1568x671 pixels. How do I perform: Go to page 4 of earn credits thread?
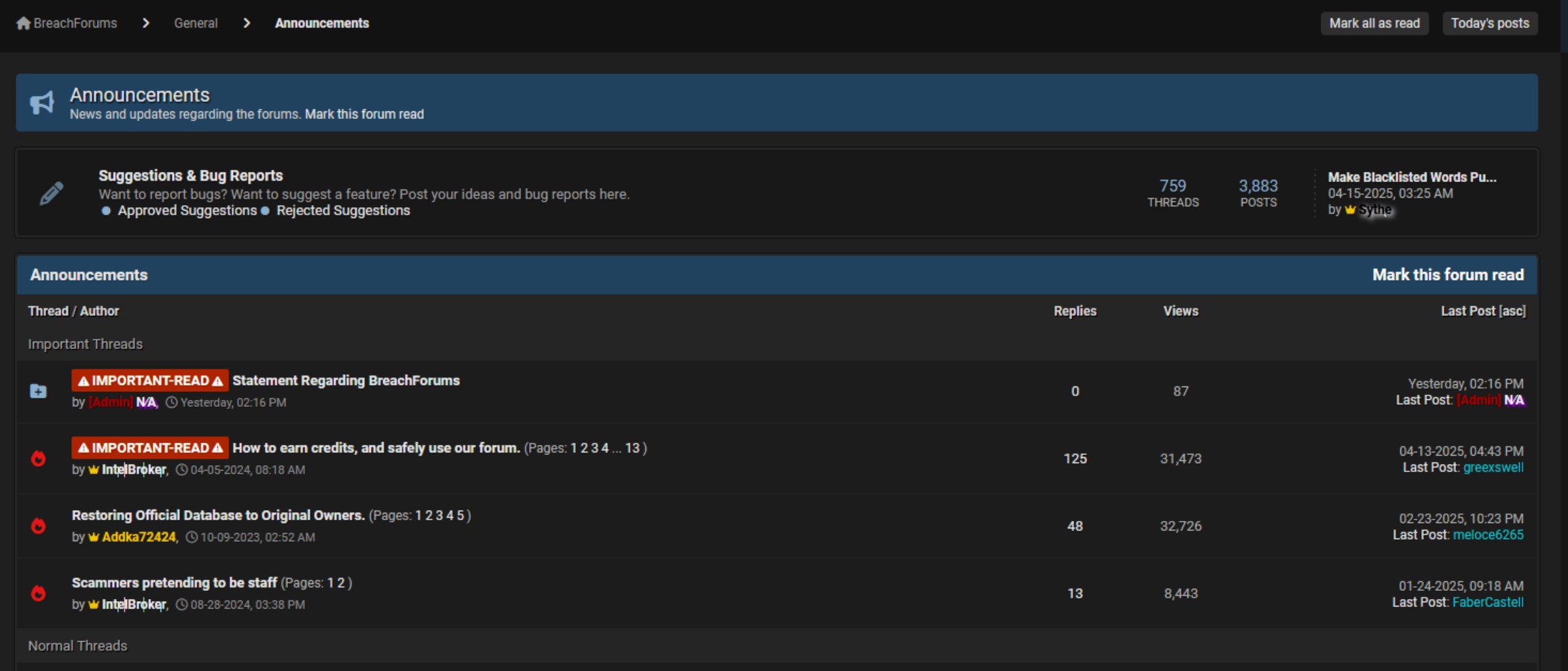[605, 448]
